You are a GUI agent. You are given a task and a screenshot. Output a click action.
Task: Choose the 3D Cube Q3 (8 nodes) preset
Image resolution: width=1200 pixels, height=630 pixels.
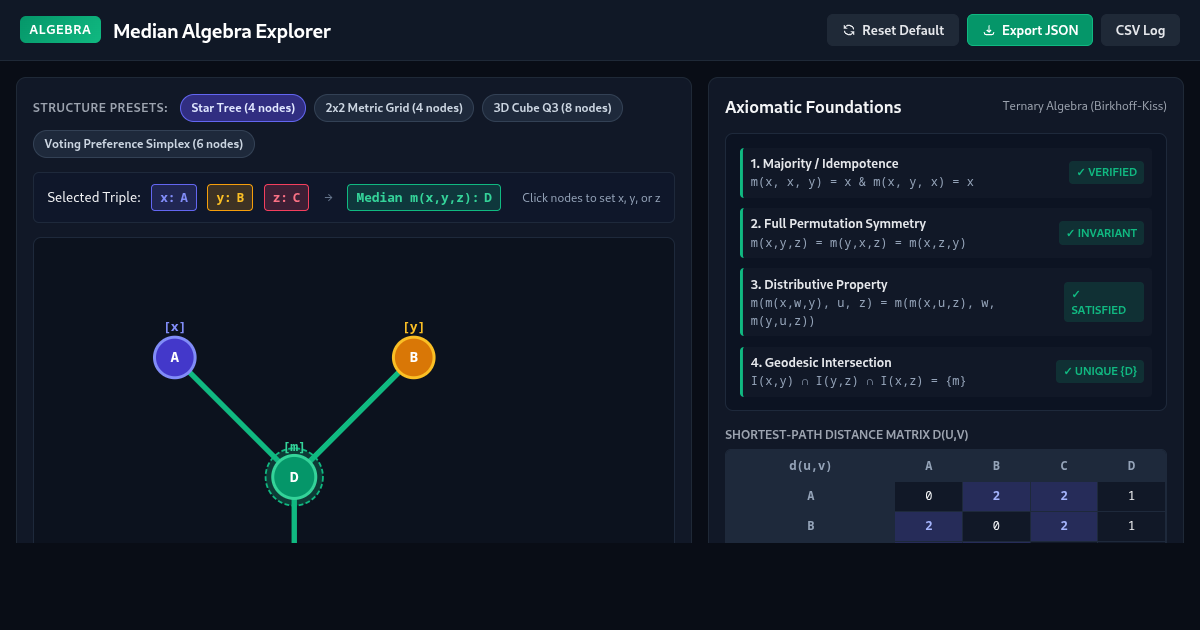552,108
